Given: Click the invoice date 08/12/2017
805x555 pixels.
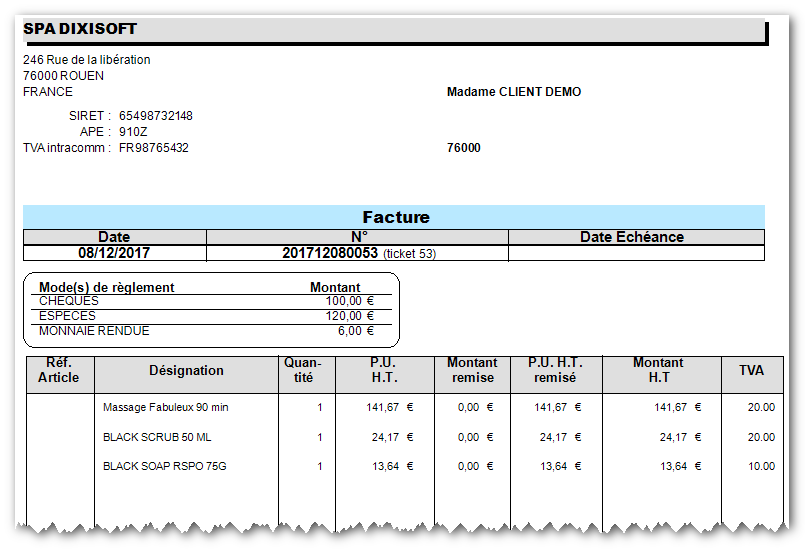Looking at the screenshot, I should tap(114, 253).
